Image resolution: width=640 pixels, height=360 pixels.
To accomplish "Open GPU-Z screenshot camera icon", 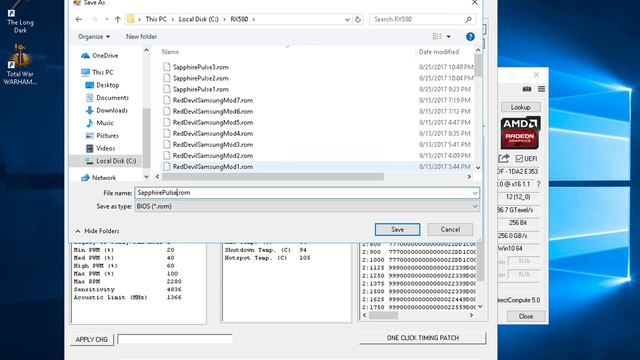I will [527, 89].
